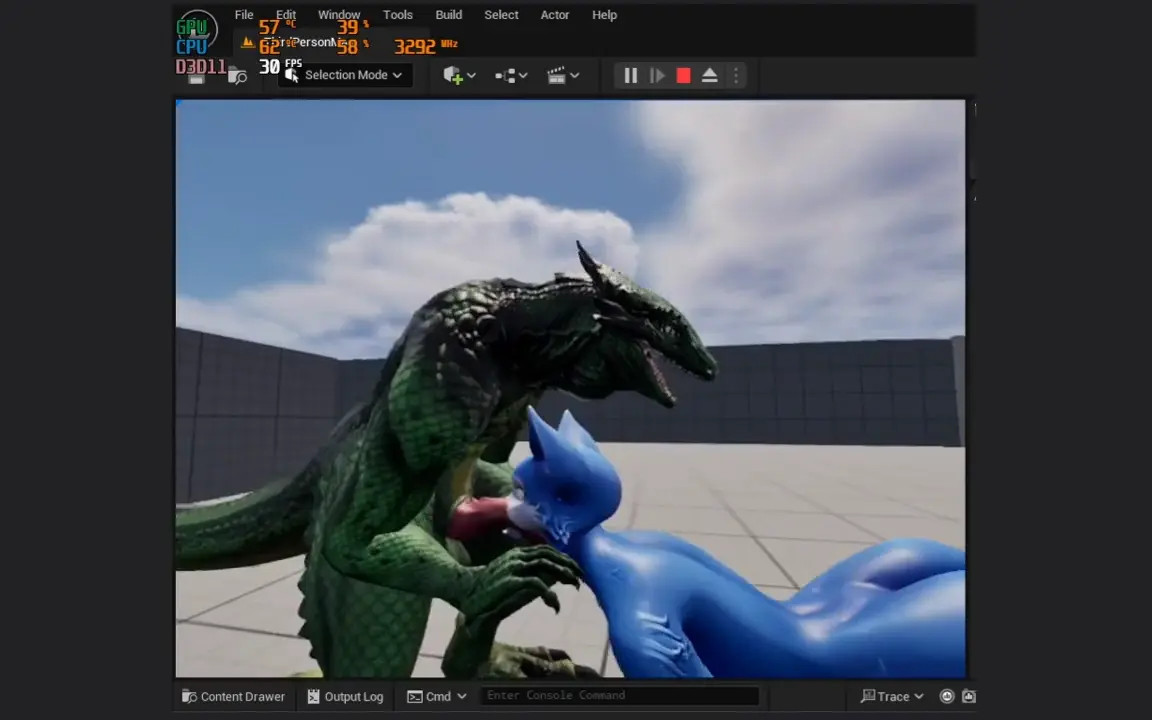Click the circular status icon after Trace
1152x720 pixels.
click(947, 696)
